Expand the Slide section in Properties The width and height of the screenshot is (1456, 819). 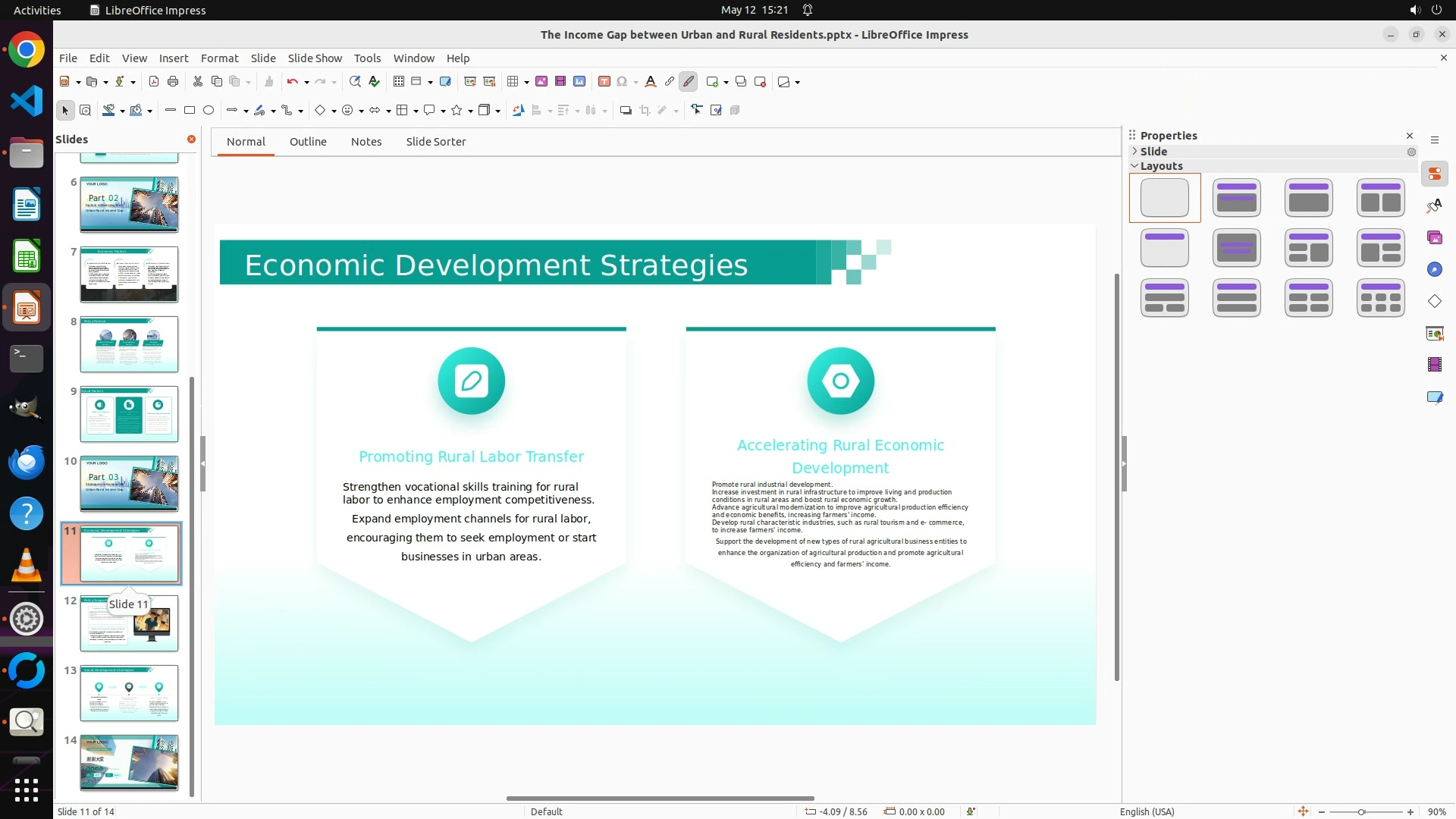[x=1135, y=152]
